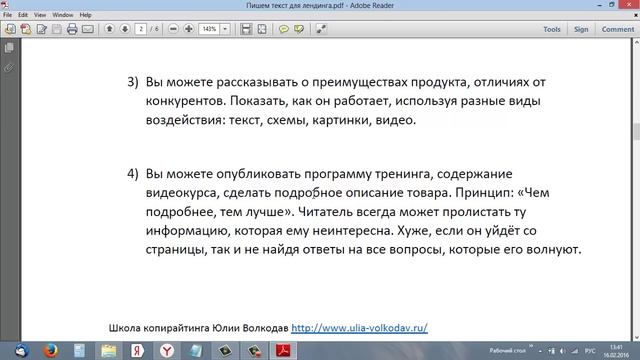Click Adobe Reader taskbar icon
The image size is (640, 360).
[x=283, y=351]
